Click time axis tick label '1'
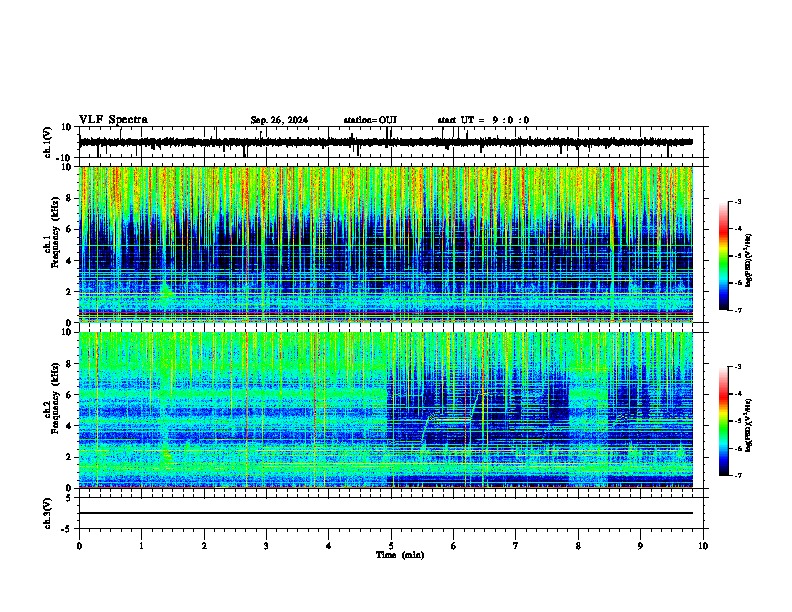The image size is (792, 612). [x=142, y=546]
